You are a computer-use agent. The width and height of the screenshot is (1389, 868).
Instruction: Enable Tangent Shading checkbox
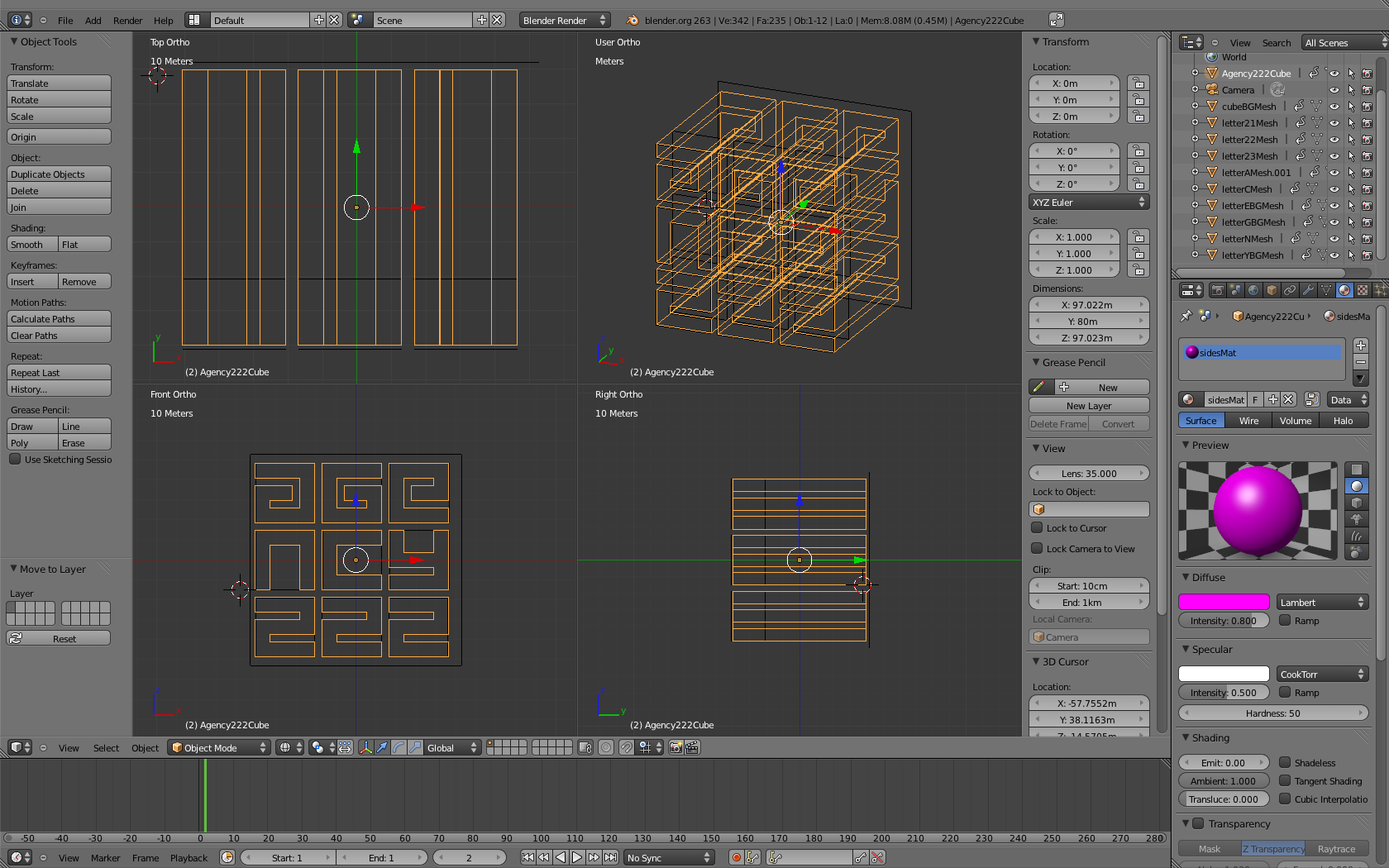point(1285,780)
